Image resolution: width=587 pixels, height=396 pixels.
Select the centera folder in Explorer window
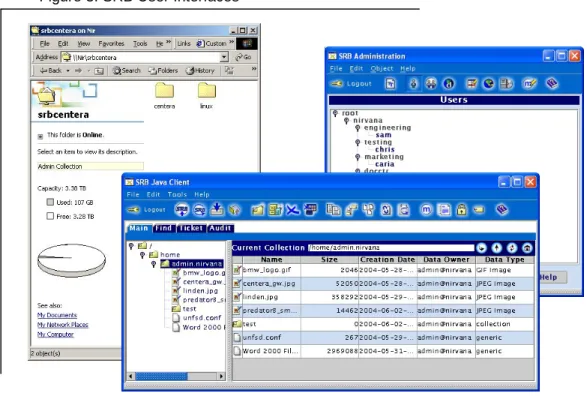point(164,96)
